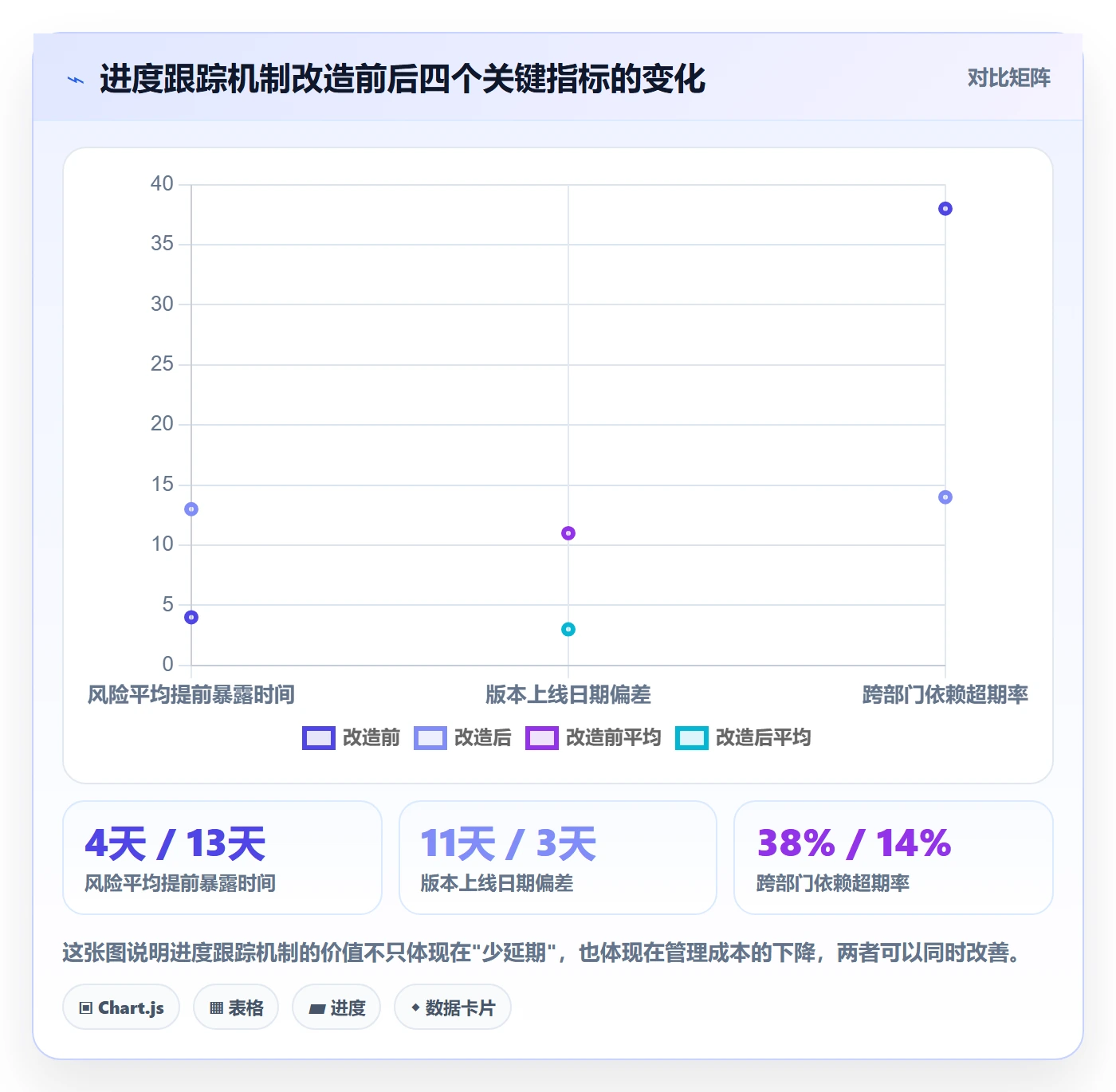Image resolution: width=1116 pixels, height=1092 pixels.
Task: Click the 改造前 legend color box
Action: [319, 738]
